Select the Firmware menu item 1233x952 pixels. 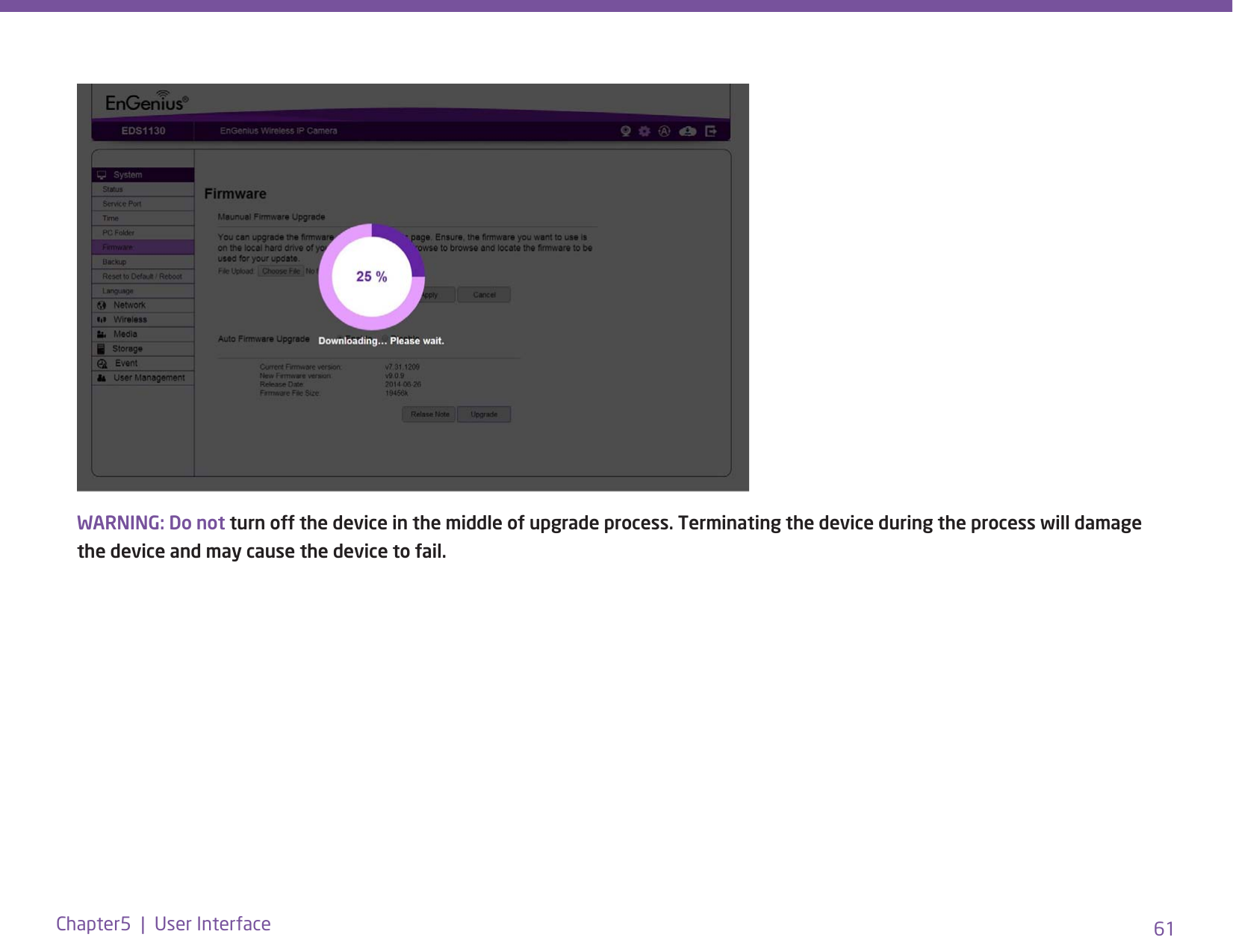click(x=143, y=247)
